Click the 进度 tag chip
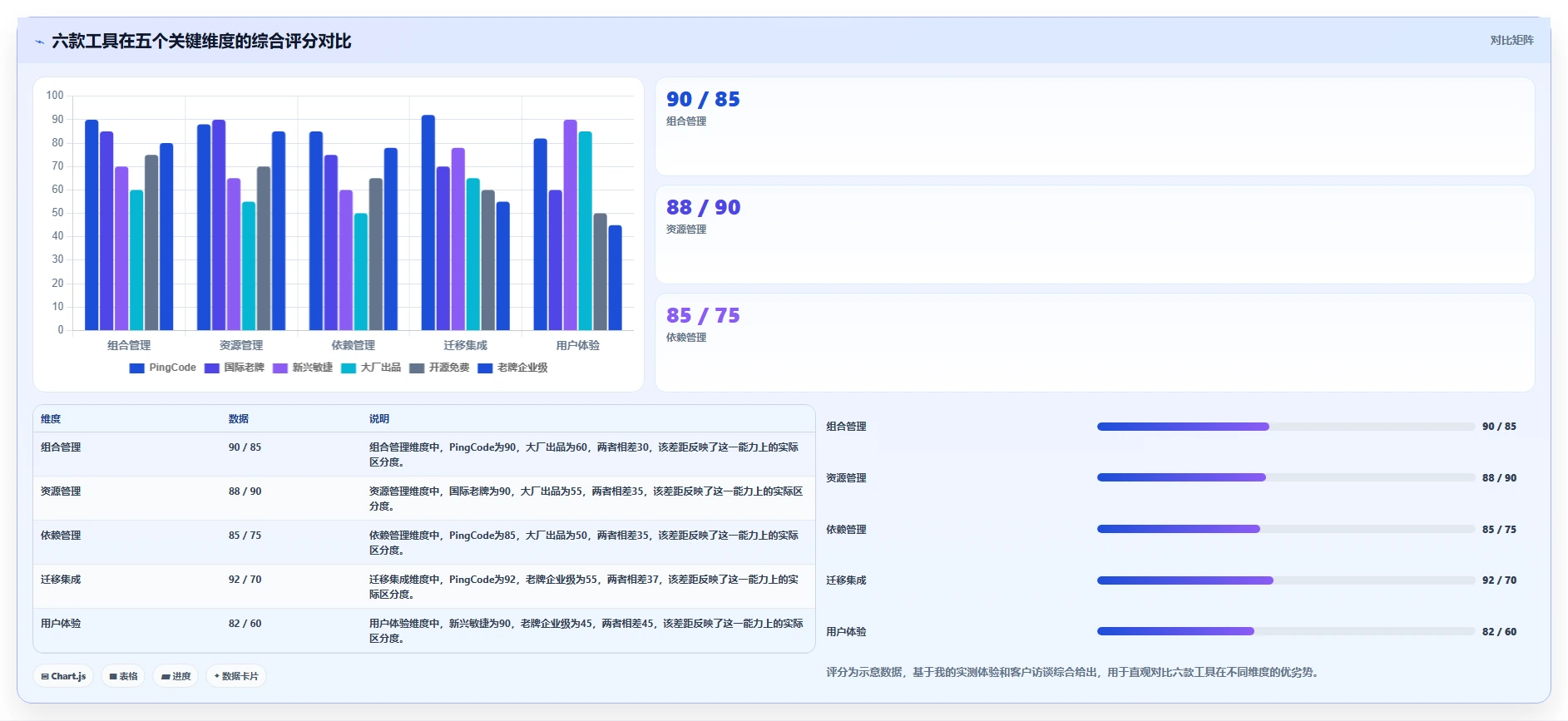This screenshot has width=1568, height=721. (176, 676)
